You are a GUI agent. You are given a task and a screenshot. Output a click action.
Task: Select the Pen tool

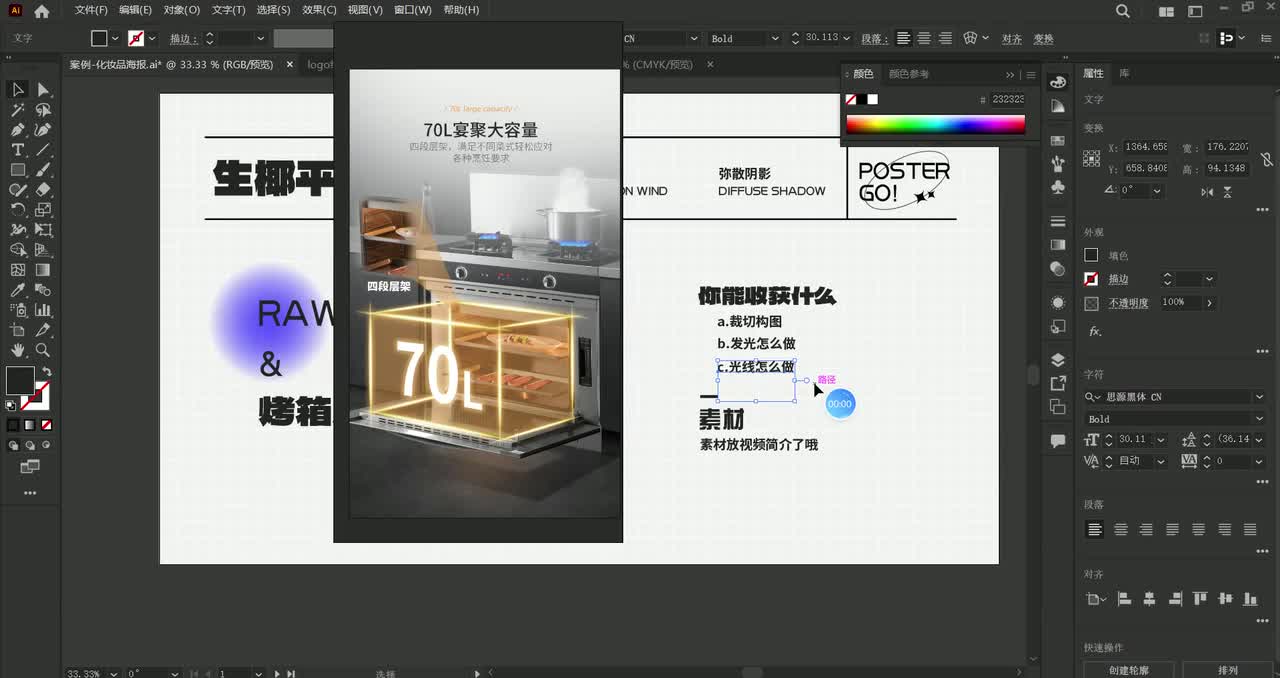[17, 130]
